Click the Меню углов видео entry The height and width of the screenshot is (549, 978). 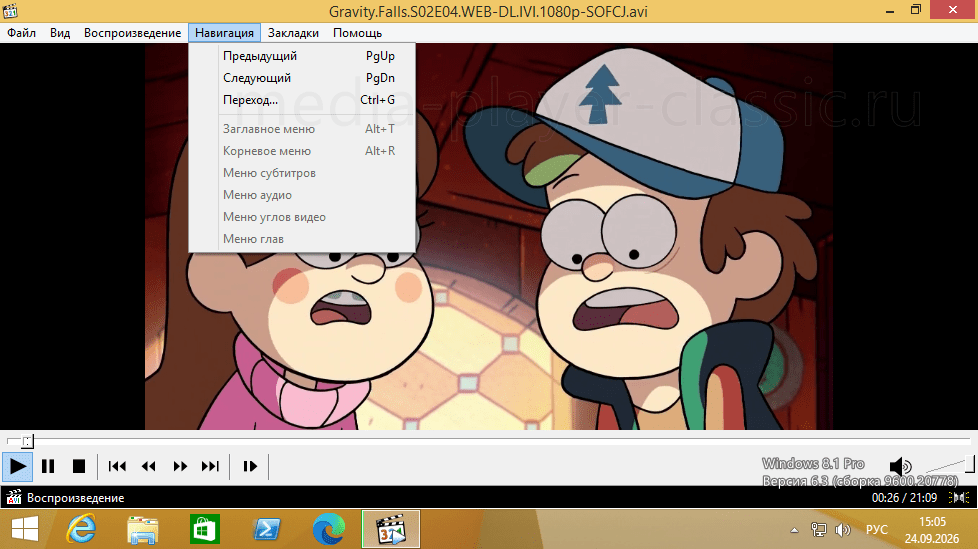[x=302, y=216]
